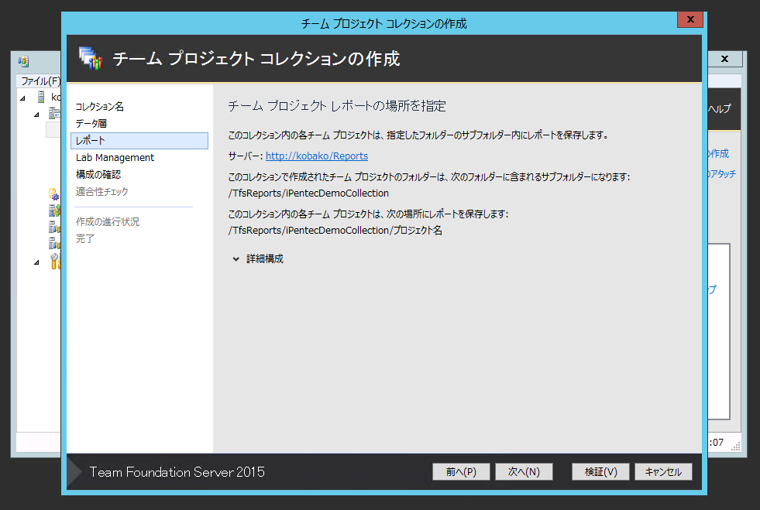Click the ヘルプ link in background window
Viewport: 760px width, 510px height.
coord(719,109)
